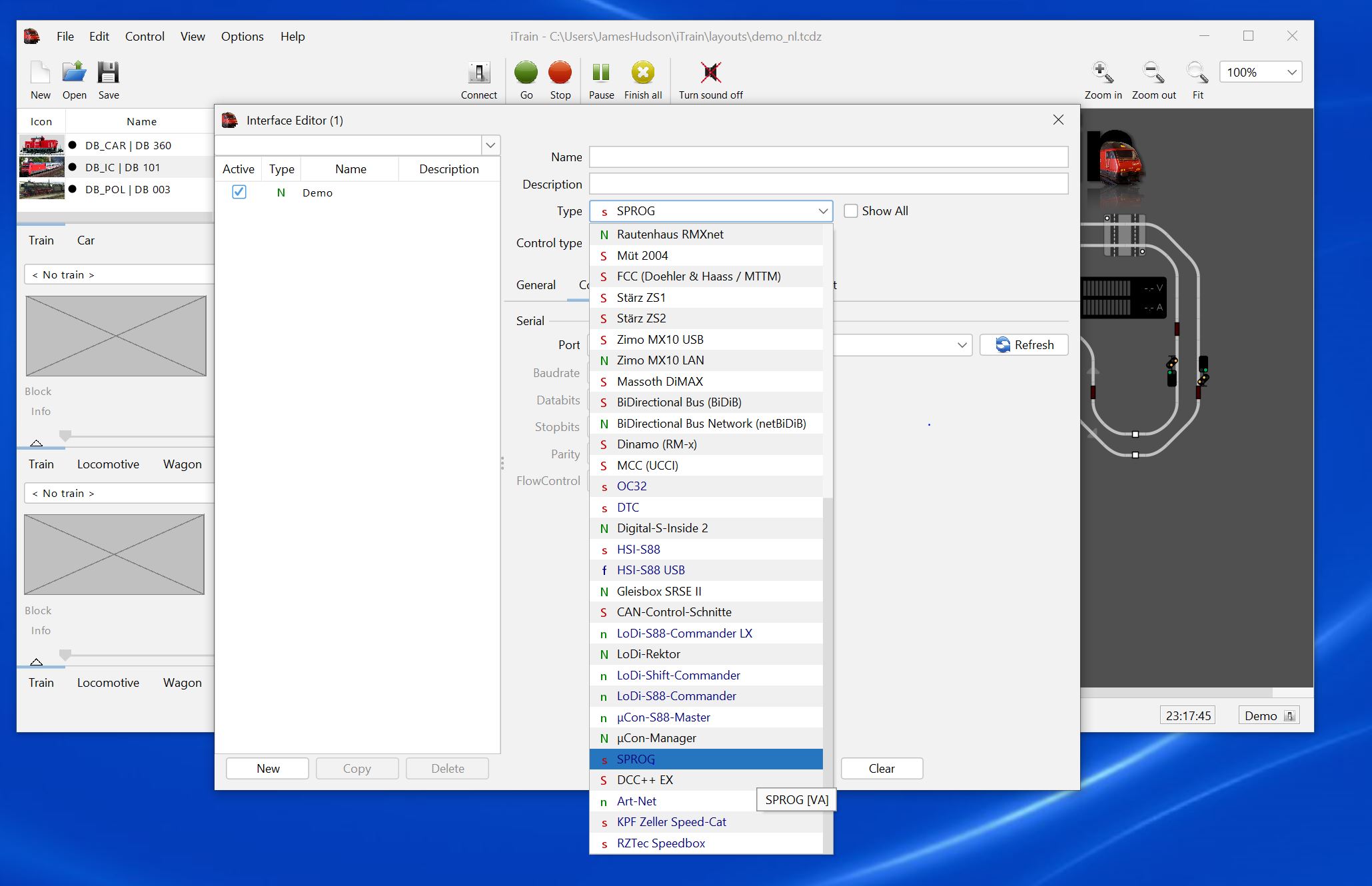
Task: Enable the Show All checkbox
Action: pos(851,211)
